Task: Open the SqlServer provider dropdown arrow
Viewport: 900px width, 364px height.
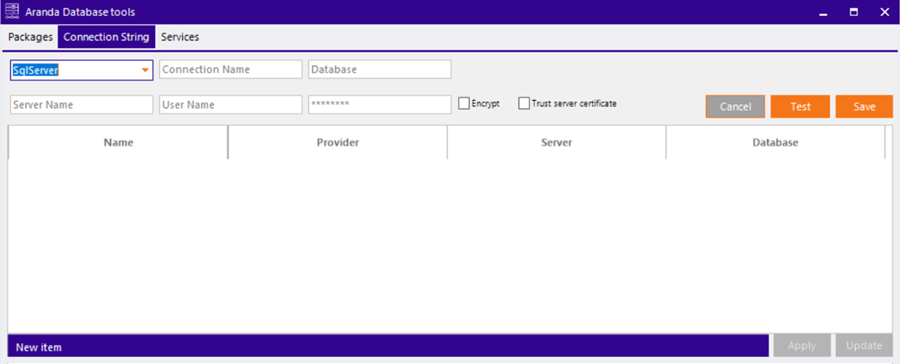Action: tap(145, 70)
